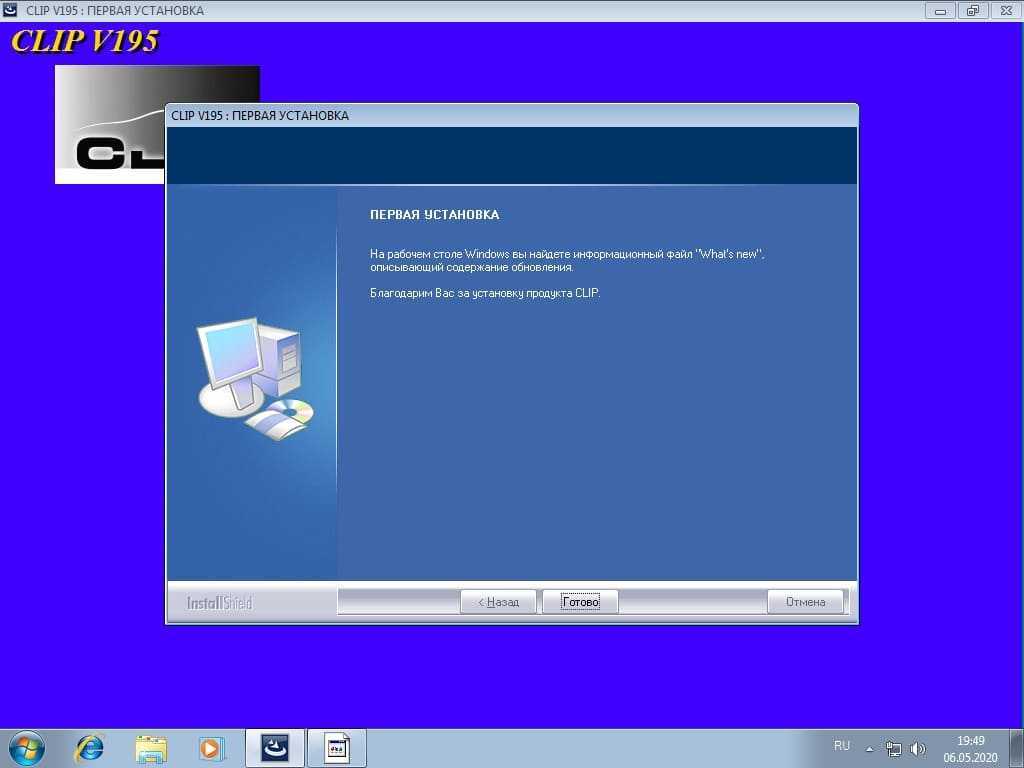This screenshot has height=768, width=1024.
Task: Click the Готово (Finish) button
Action: click(580, 602)
